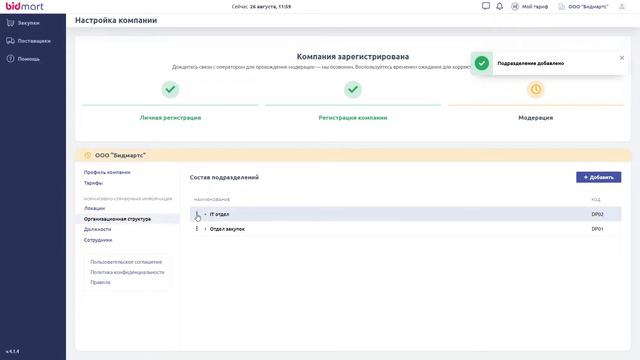
Task: Click the company building icon in header
Action: [x=562, y=7]
